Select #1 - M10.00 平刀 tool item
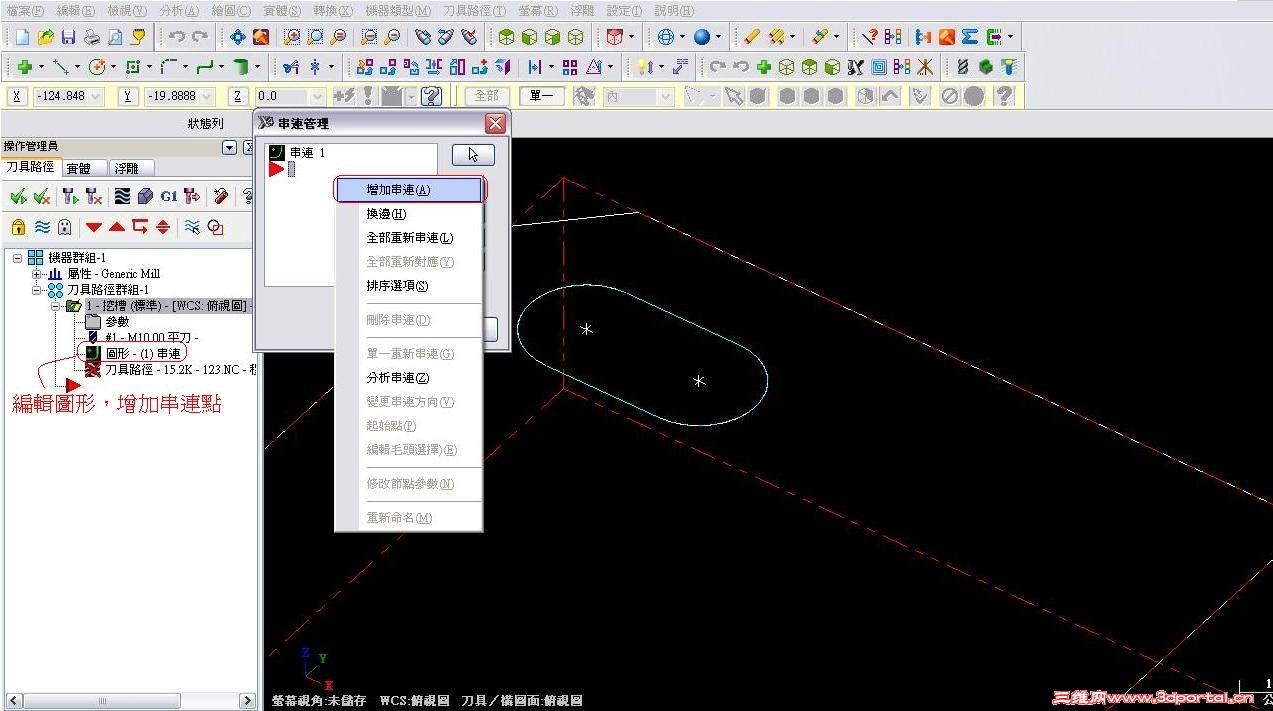Viewport: 1273px width, 711px height. point(151,338)
